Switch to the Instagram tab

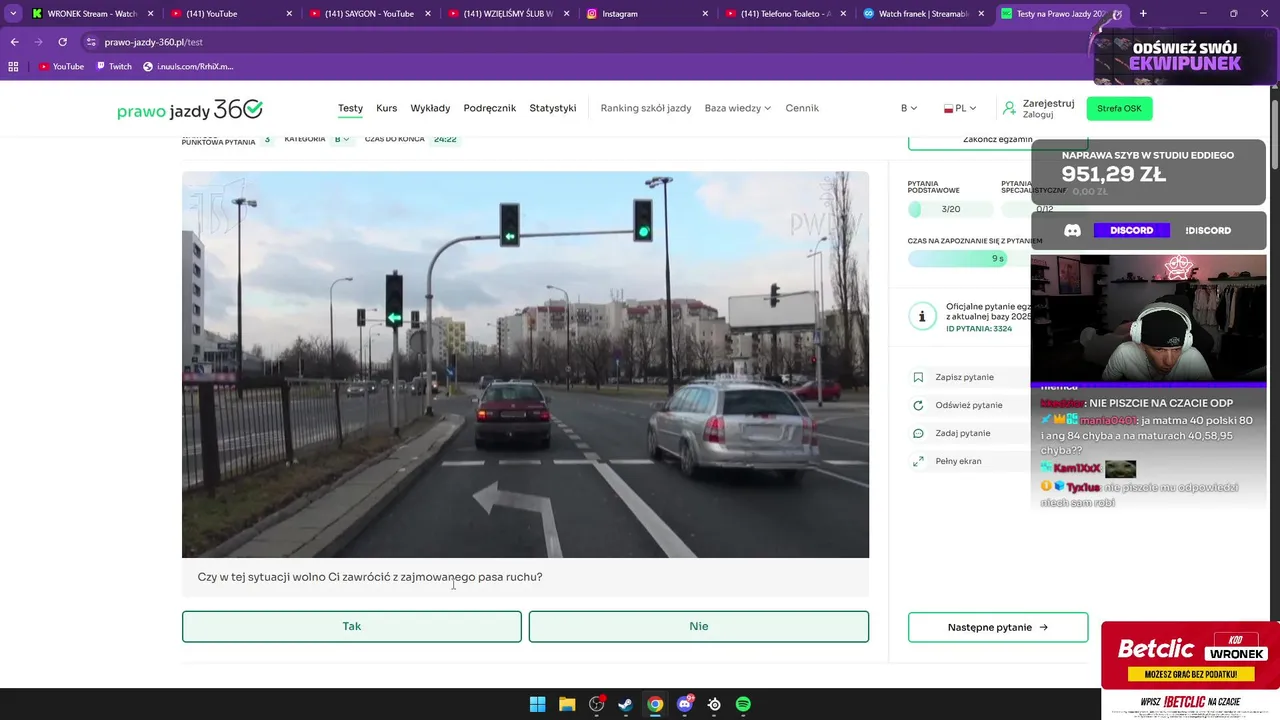point(648,14)
